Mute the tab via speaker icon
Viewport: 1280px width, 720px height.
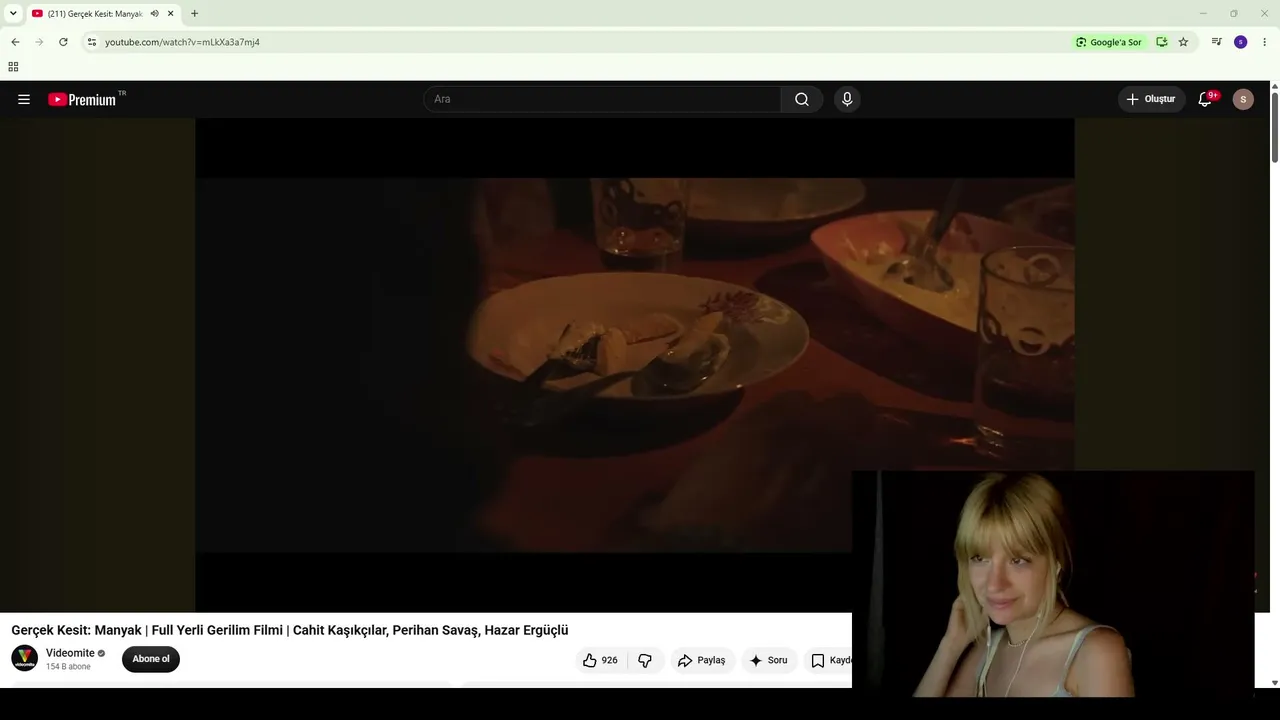tap(155, 14)
